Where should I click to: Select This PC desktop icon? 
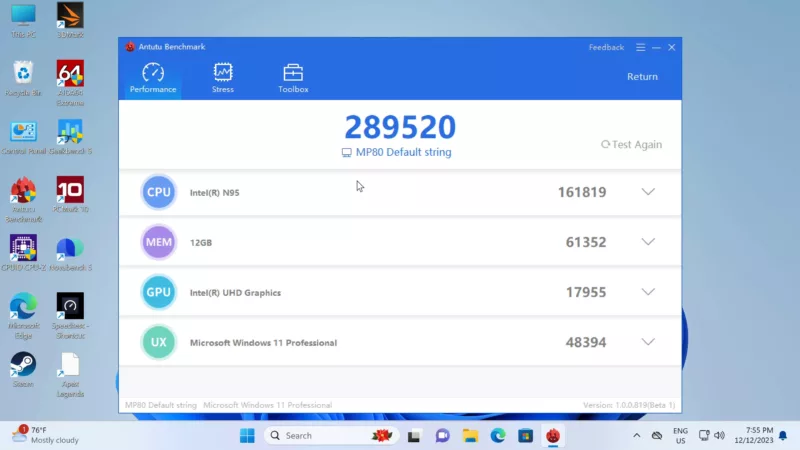[x=23, y=21]
